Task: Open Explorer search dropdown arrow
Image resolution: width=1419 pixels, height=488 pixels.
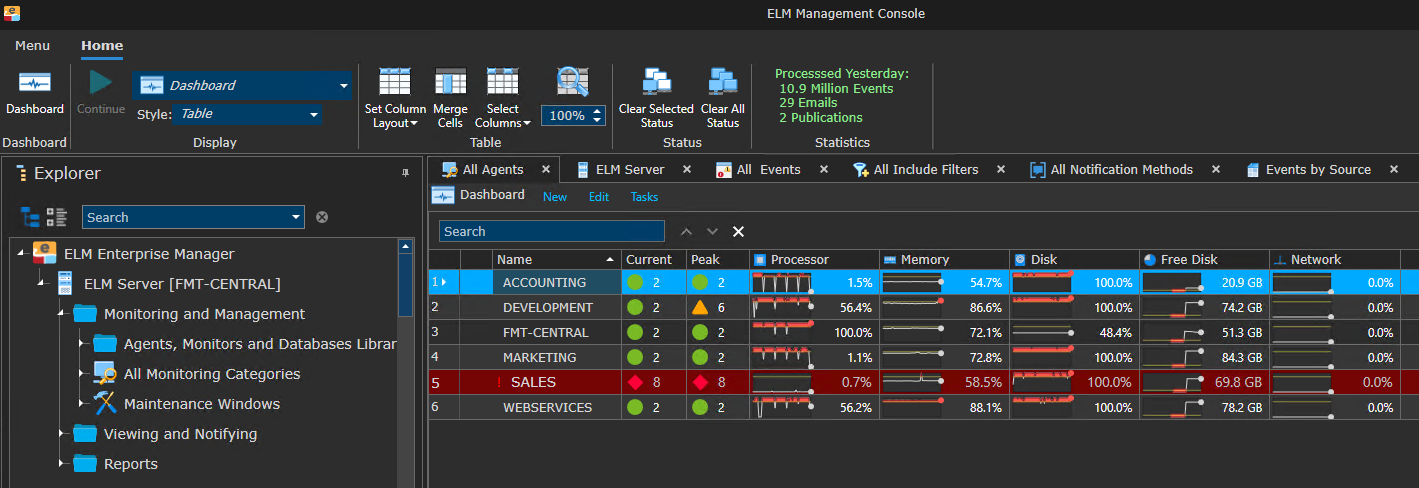Action: pos(295,217)
